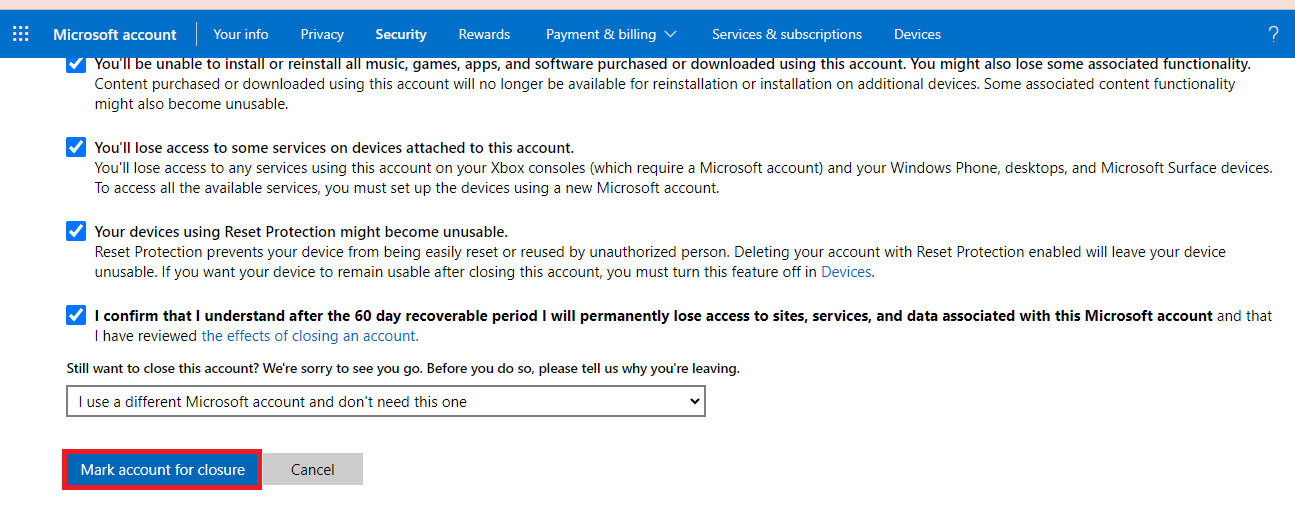Select the Security tab
Screen dimensions: 1295x521
(x=401, y=34)
